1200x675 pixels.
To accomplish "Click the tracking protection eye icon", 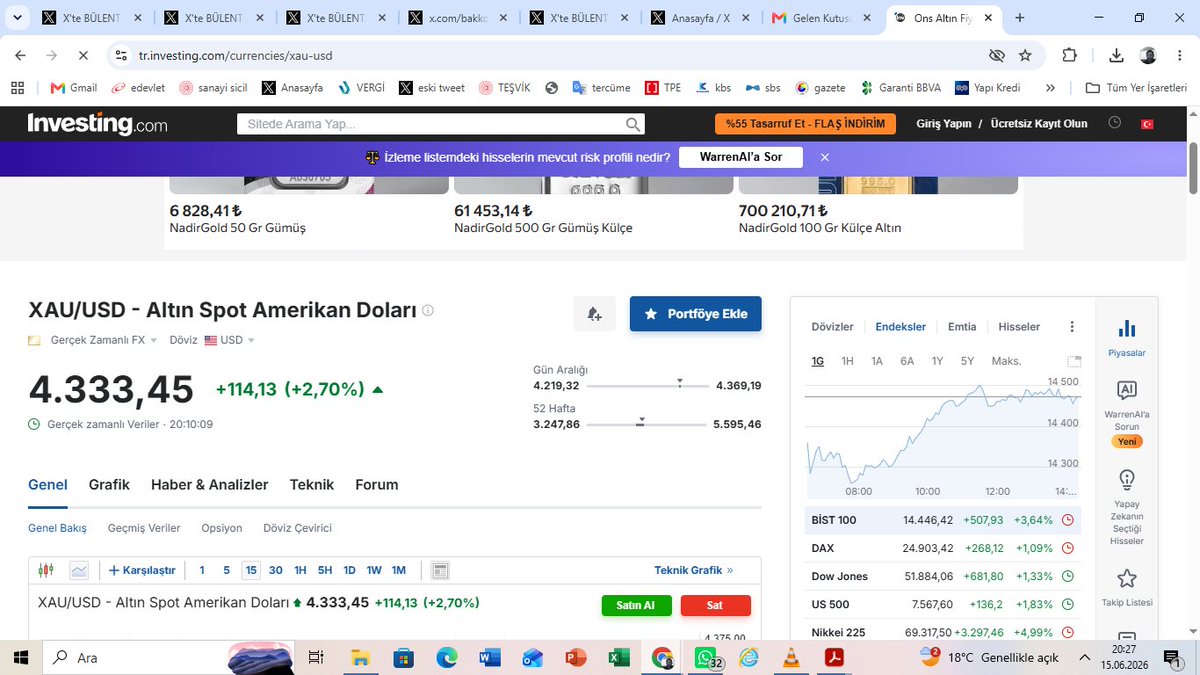I will pyautogui.click(x=996, y=56).
